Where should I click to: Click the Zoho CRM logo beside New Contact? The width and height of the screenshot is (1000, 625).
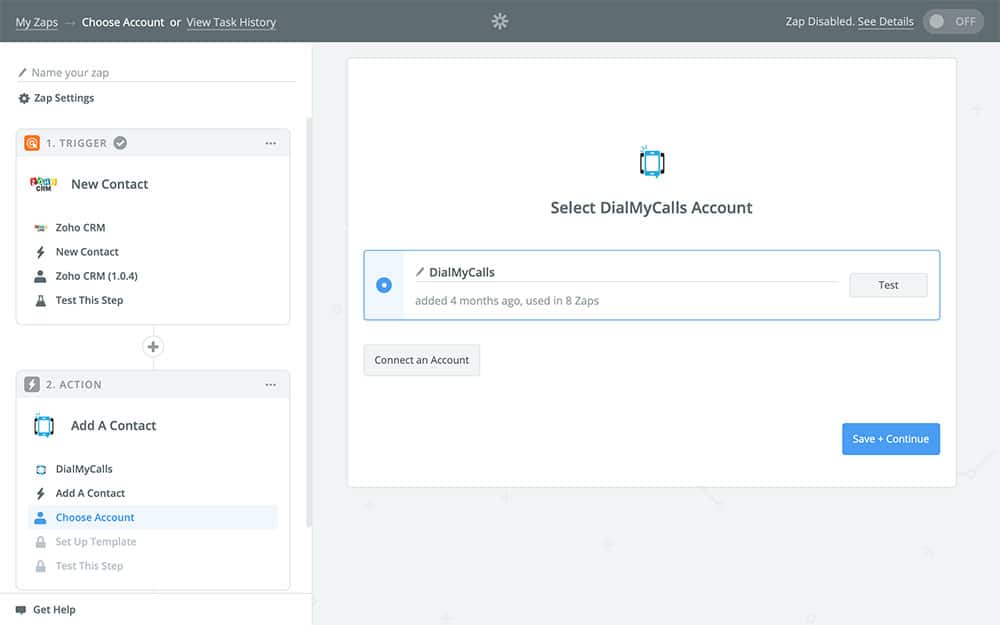[x=43, y=184]
